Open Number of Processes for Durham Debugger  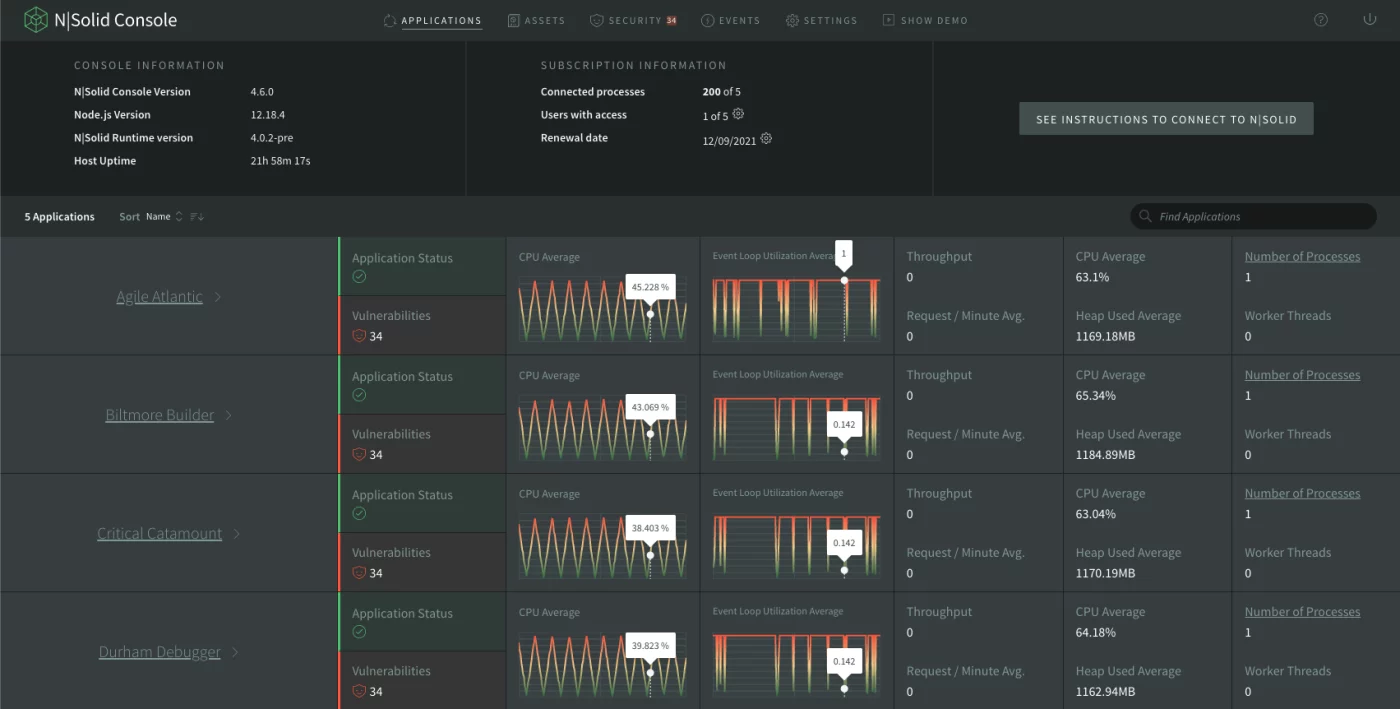click(1302, 612)
